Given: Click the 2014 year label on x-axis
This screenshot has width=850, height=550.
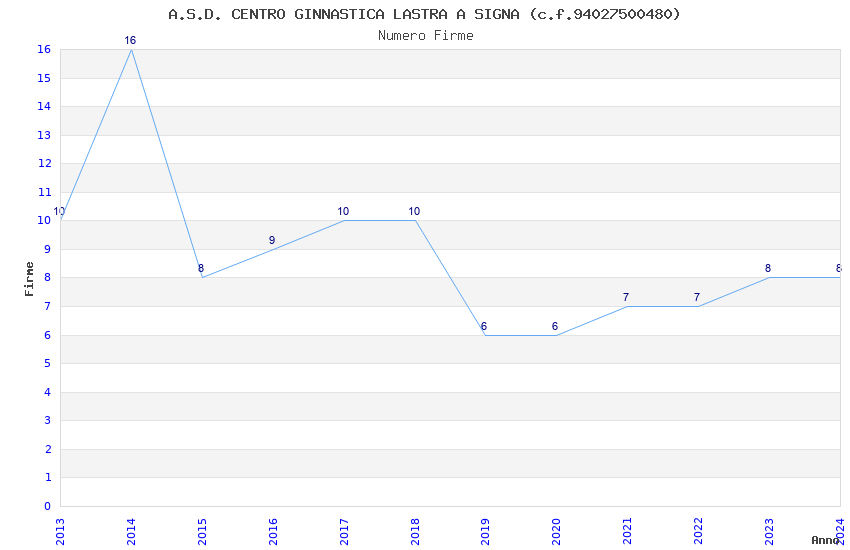Looking at the screenshot, I should click(x=131, y=532).
